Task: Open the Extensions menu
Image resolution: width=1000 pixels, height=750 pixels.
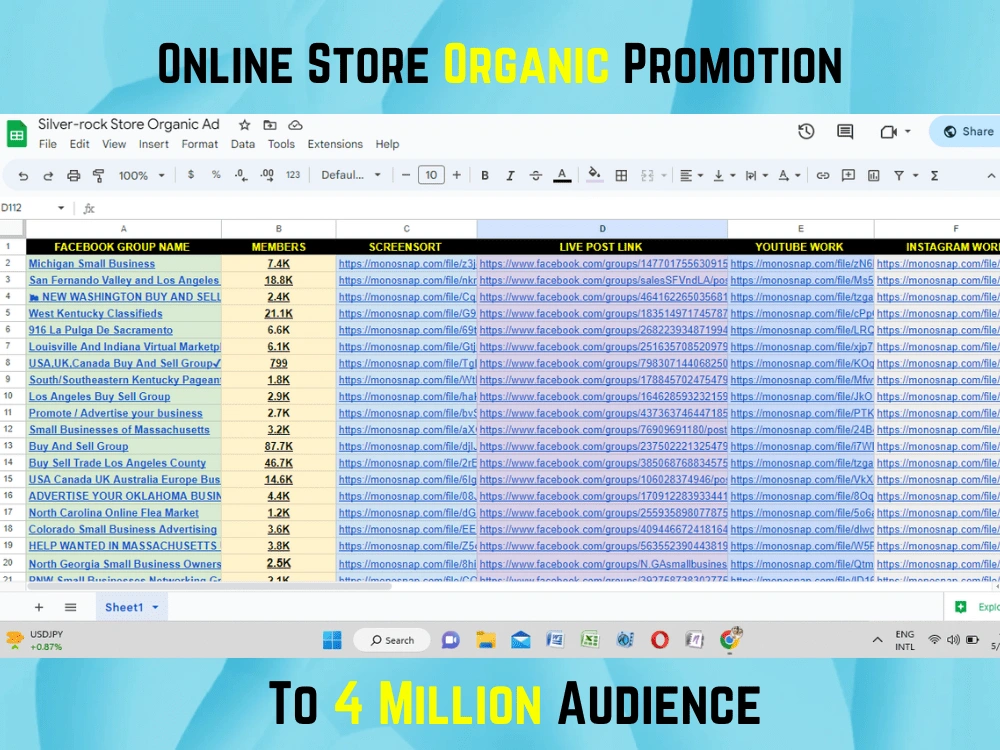Action: pyautogui.click(x=335, y=144)
